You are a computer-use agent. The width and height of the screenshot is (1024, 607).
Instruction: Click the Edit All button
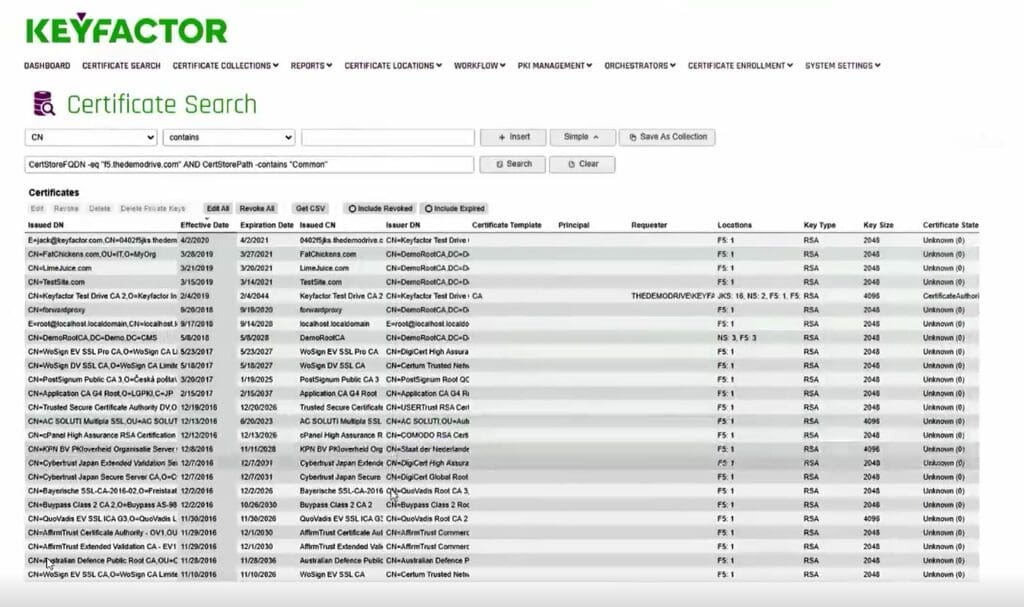pyautogui.click(x=217, y=208)
